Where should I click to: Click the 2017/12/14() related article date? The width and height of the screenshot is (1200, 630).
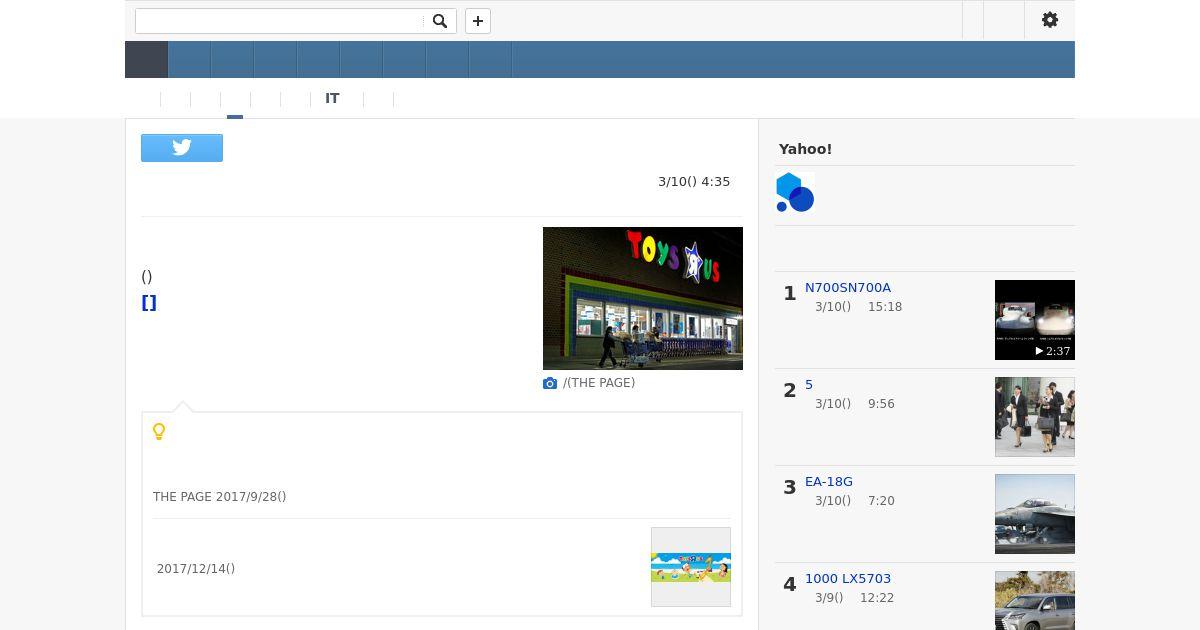pyautogui.click(x=196, y=569)
